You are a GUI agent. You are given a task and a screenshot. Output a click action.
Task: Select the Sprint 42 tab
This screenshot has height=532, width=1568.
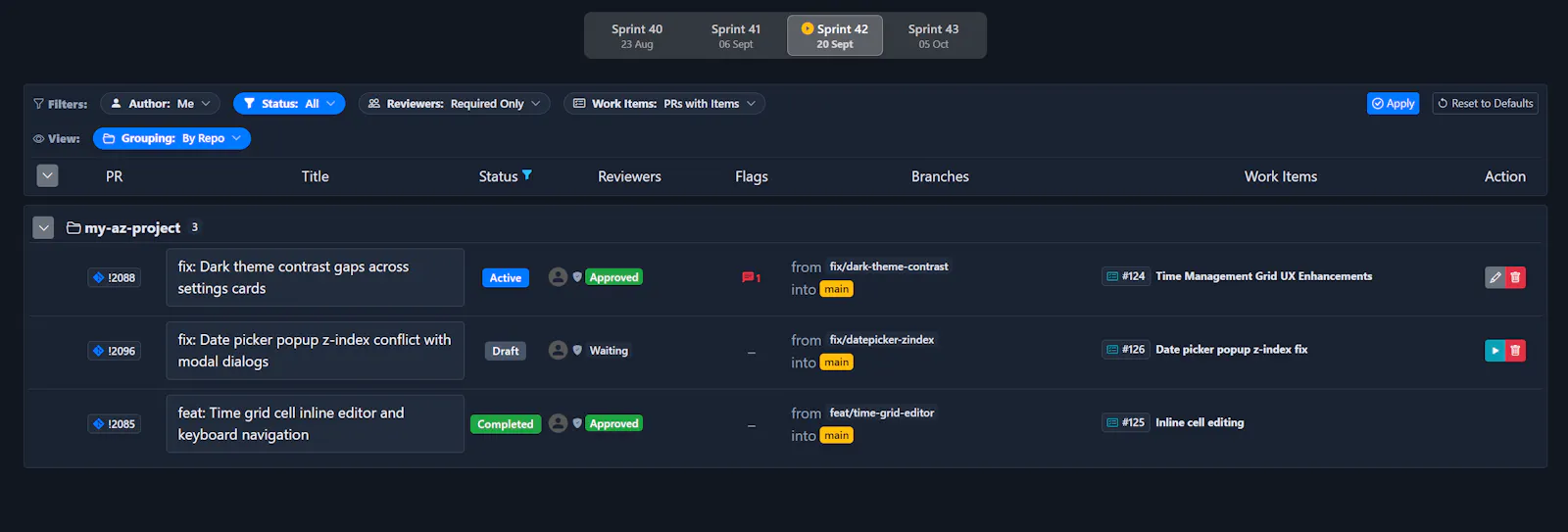click(x=835, y=35)
